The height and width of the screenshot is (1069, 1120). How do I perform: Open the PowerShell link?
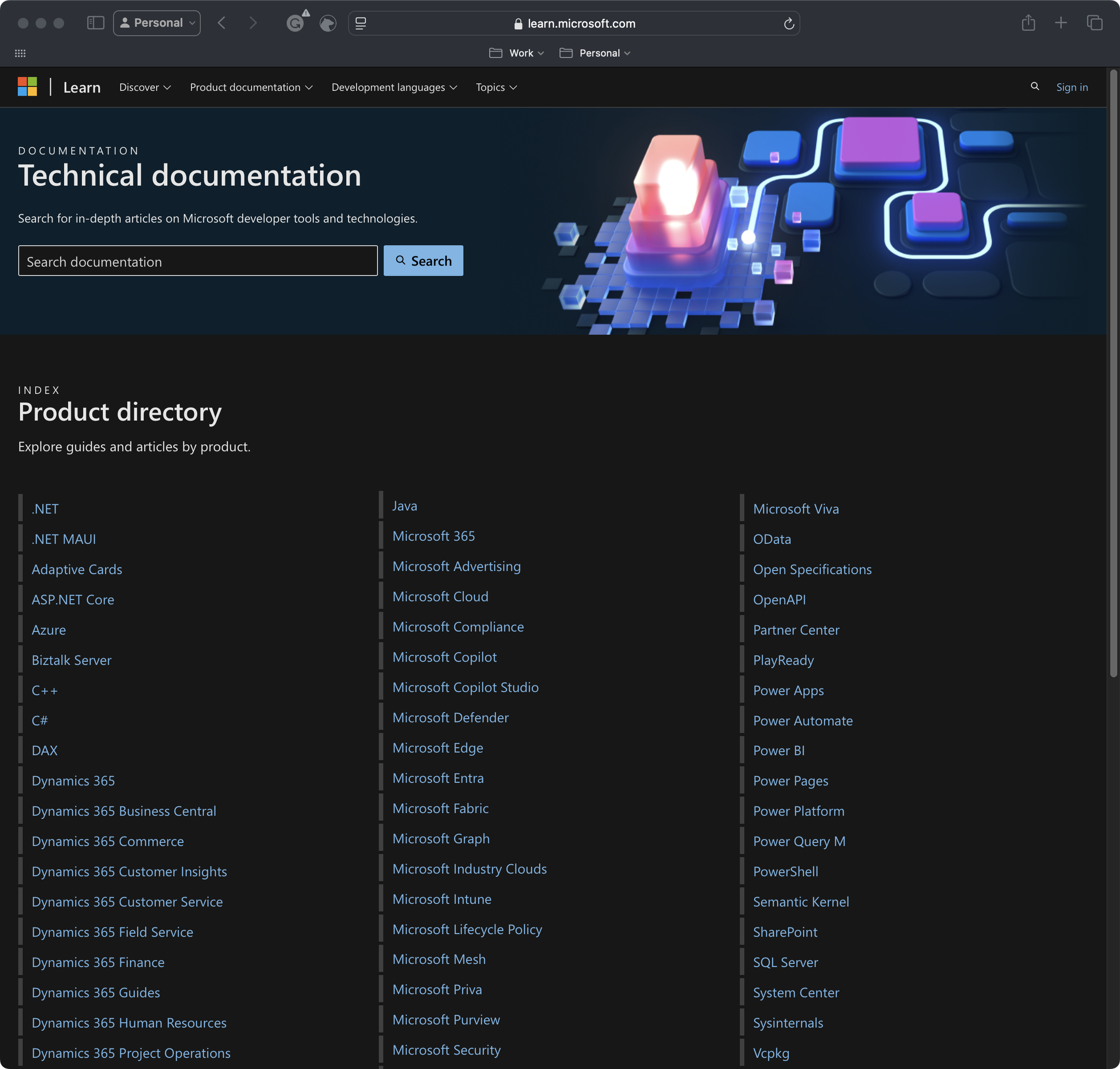(x=785, y=871)
